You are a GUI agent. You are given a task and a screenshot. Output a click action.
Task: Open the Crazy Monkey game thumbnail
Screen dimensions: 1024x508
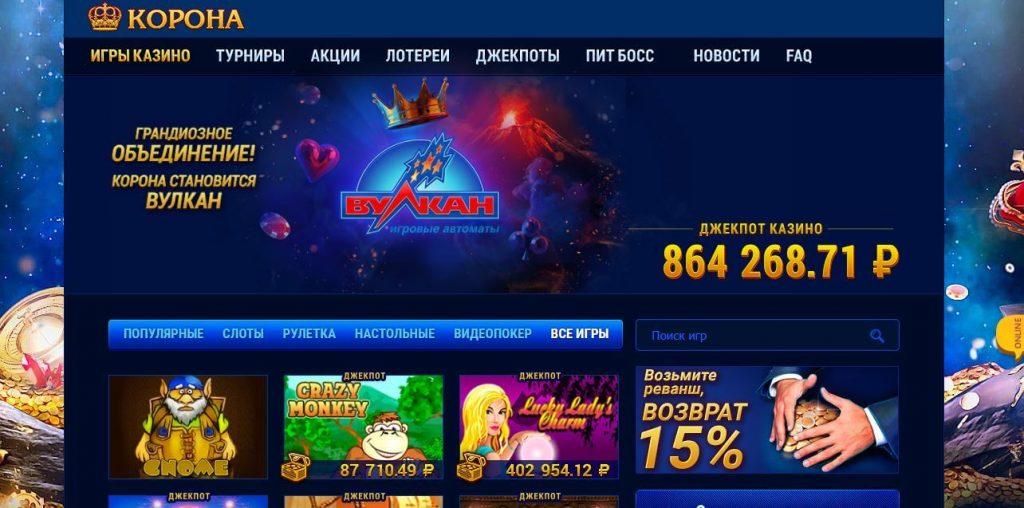click(364, 426)
